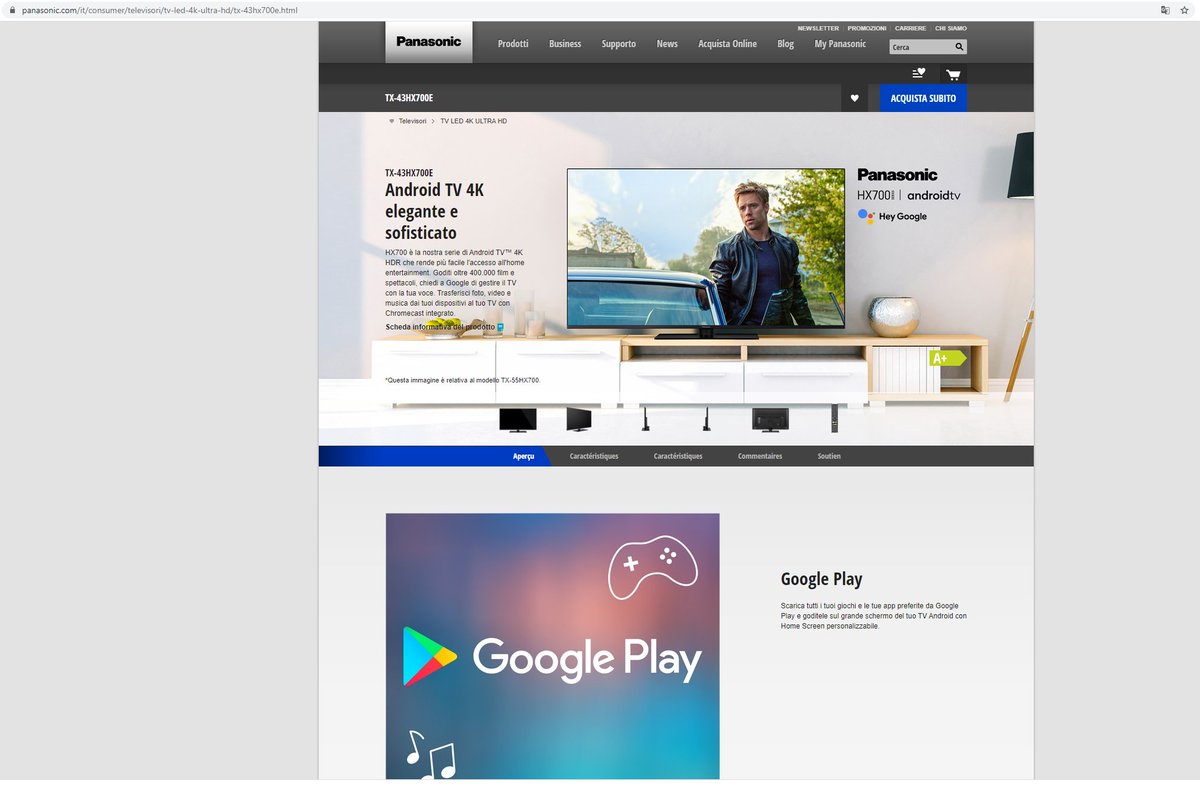Click the Panasonic logo in the header
Screen dimensions: 1200x790
click(429, 42)
